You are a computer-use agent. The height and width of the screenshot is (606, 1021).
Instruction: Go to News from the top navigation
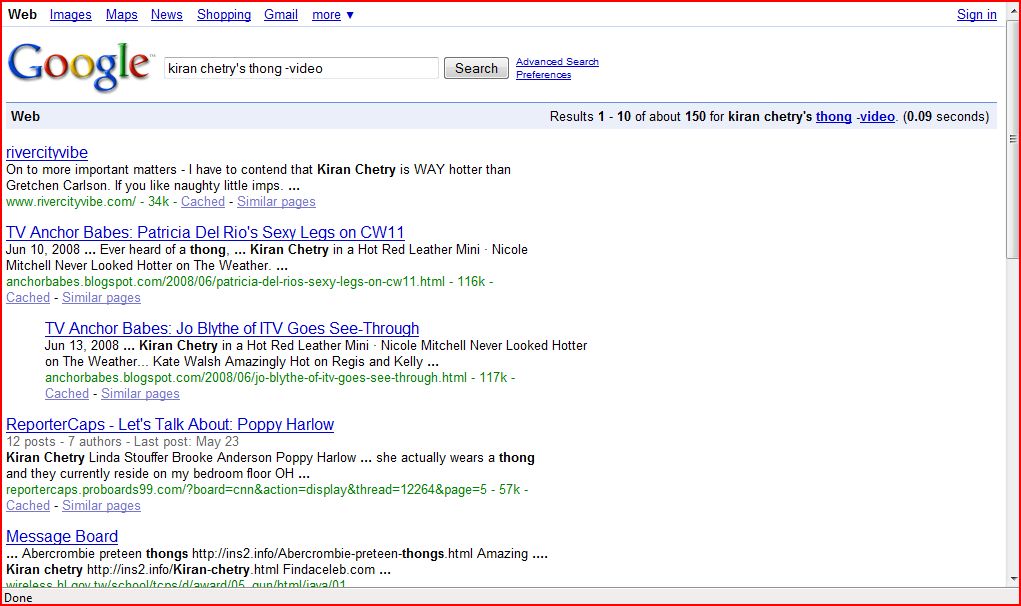[167, 14]
